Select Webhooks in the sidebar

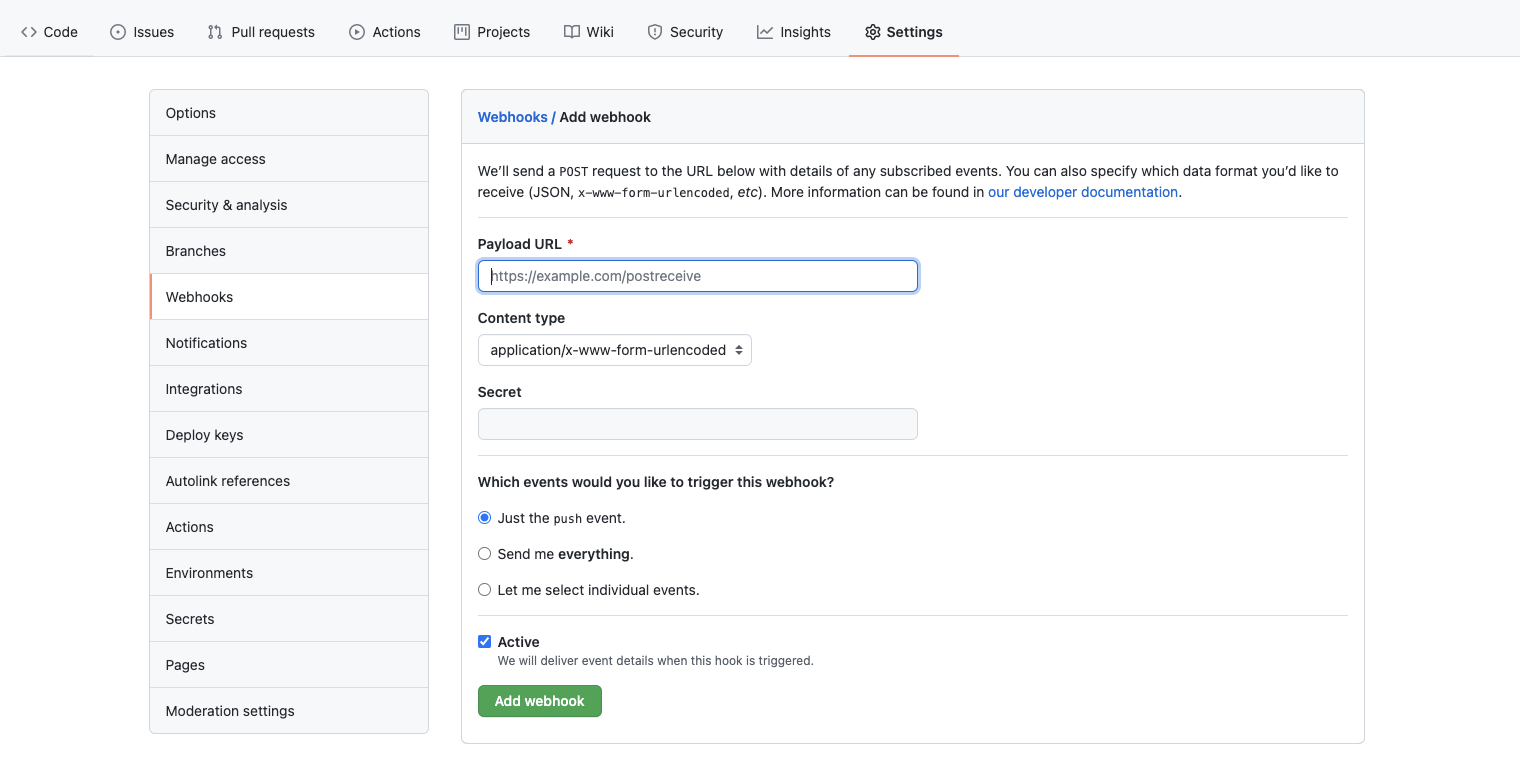pos(289,297)
